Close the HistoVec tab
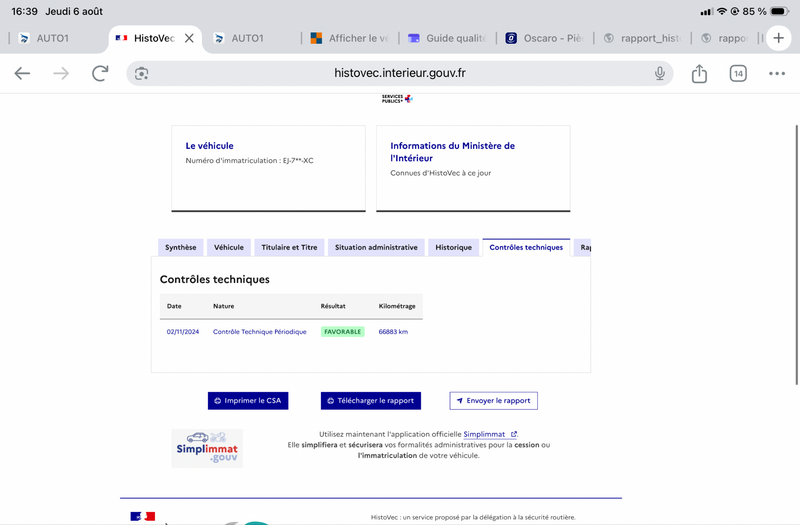 click(x=189, y=38)
